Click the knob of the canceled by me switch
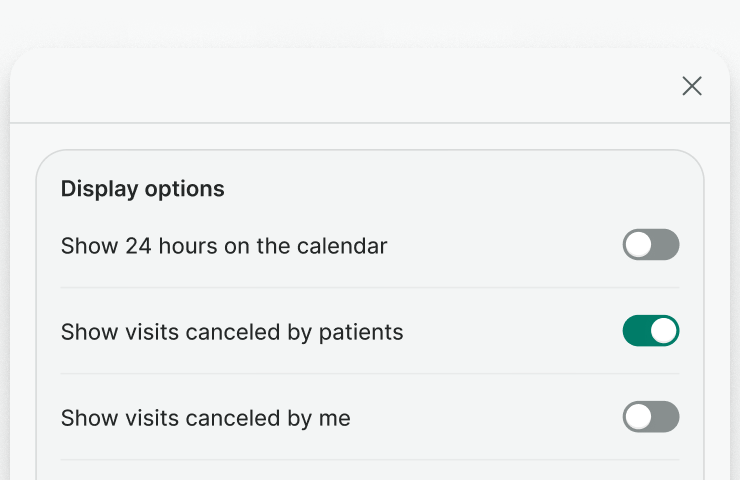The height and width of the screenshot is (480, 740). coord(638,417)
